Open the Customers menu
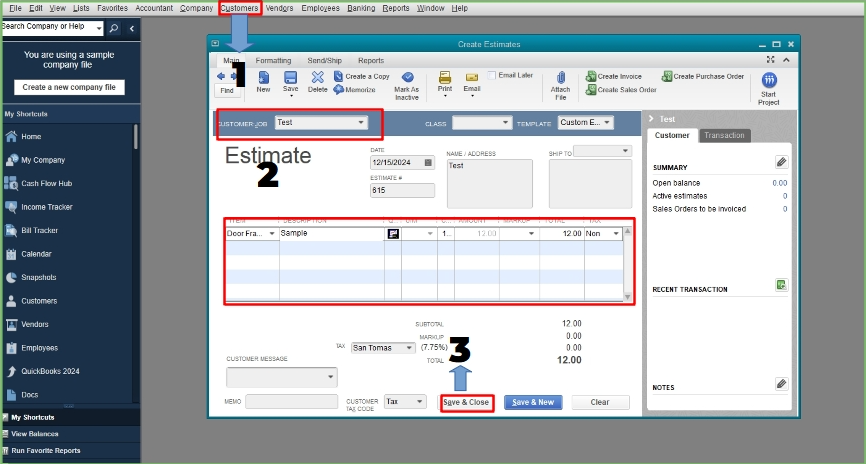 [239, 8]
